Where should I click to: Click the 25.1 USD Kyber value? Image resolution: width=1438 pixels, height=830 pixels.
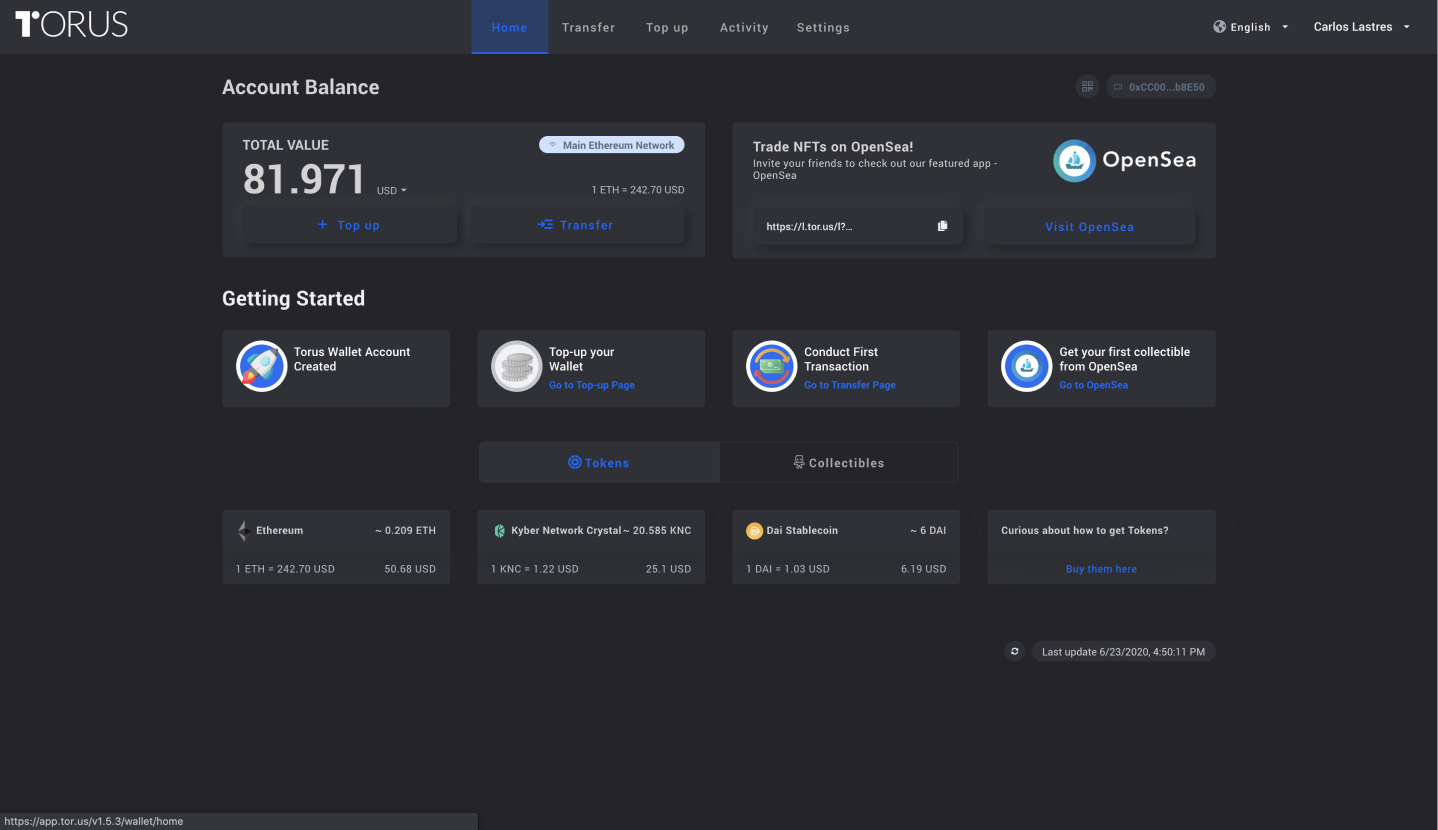click(668, 569)
